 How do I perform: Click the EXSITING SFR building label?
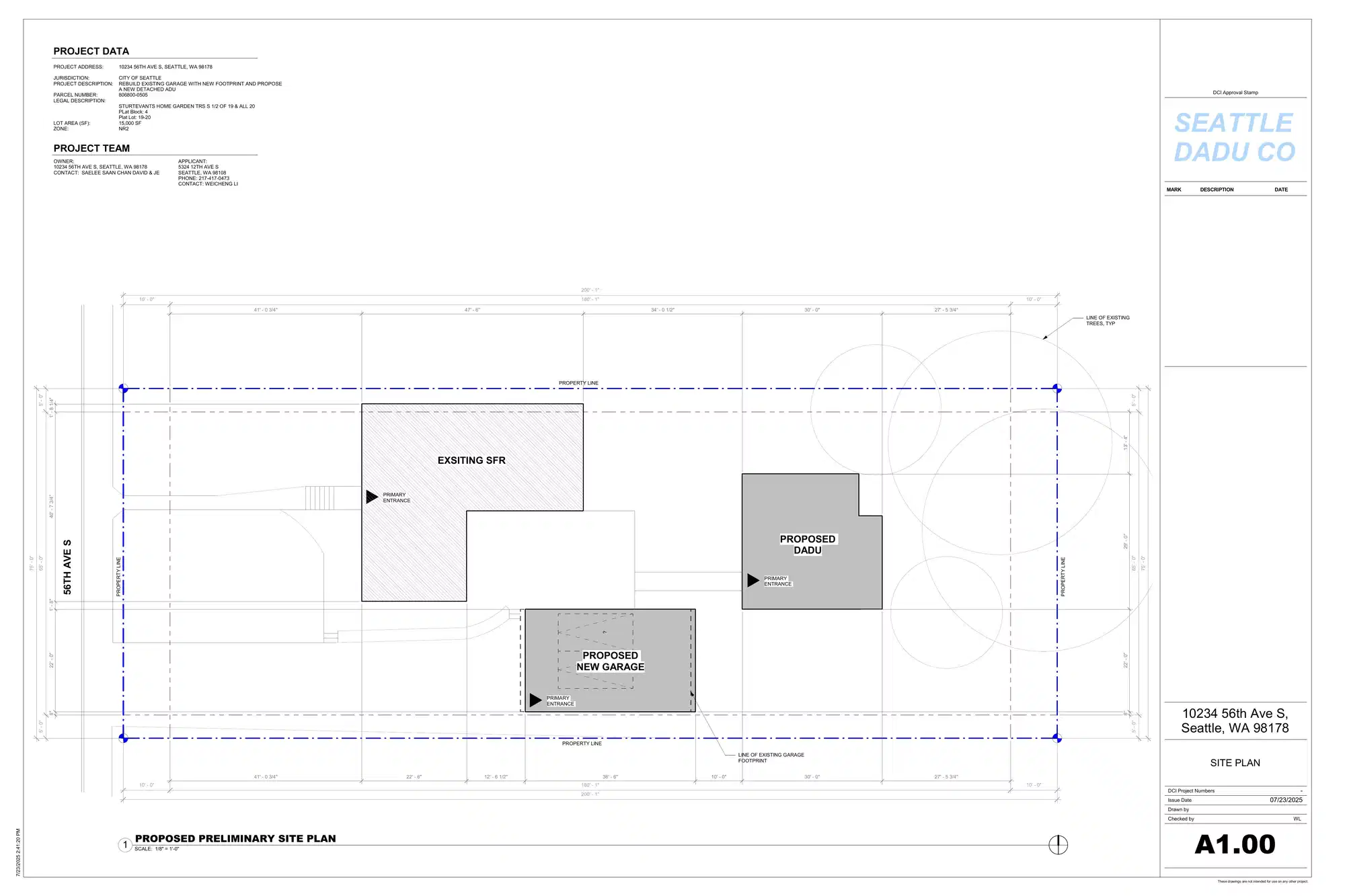pos(471,460)
